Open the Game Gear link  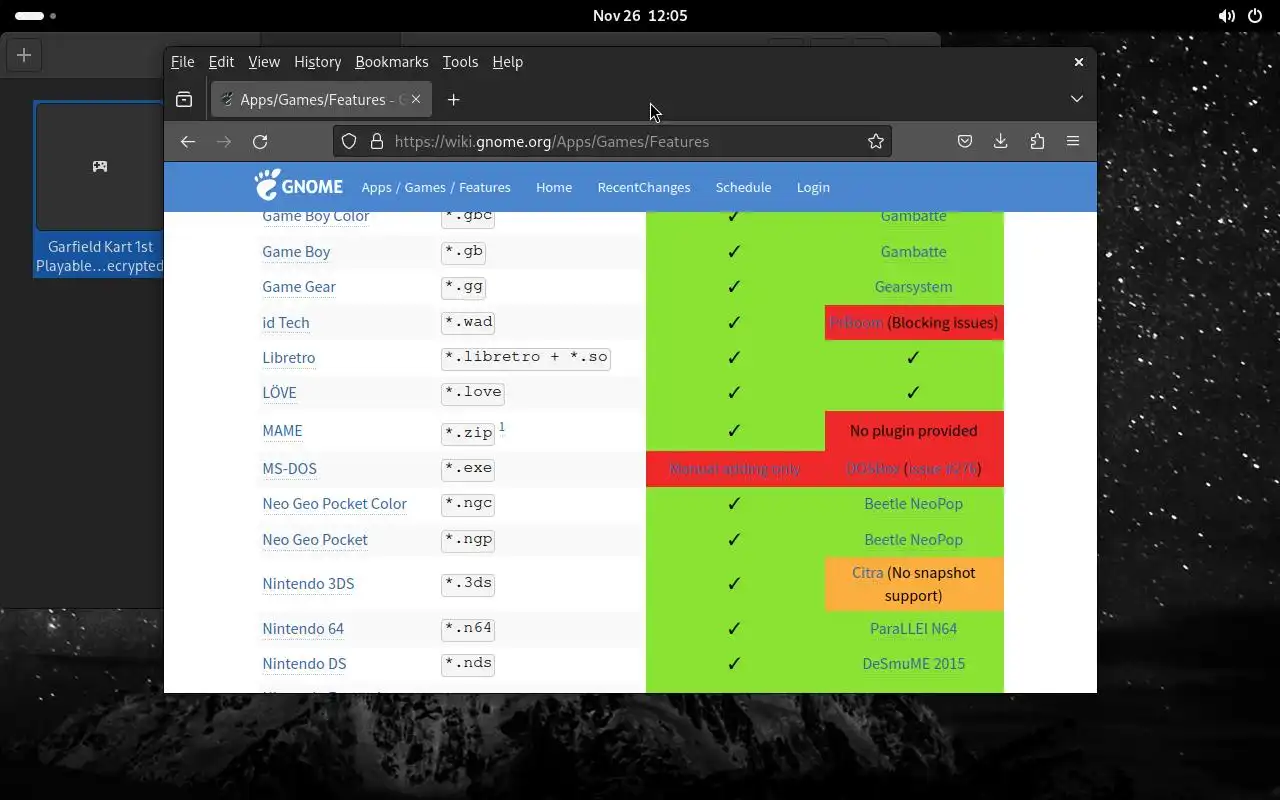click(299, 287)
